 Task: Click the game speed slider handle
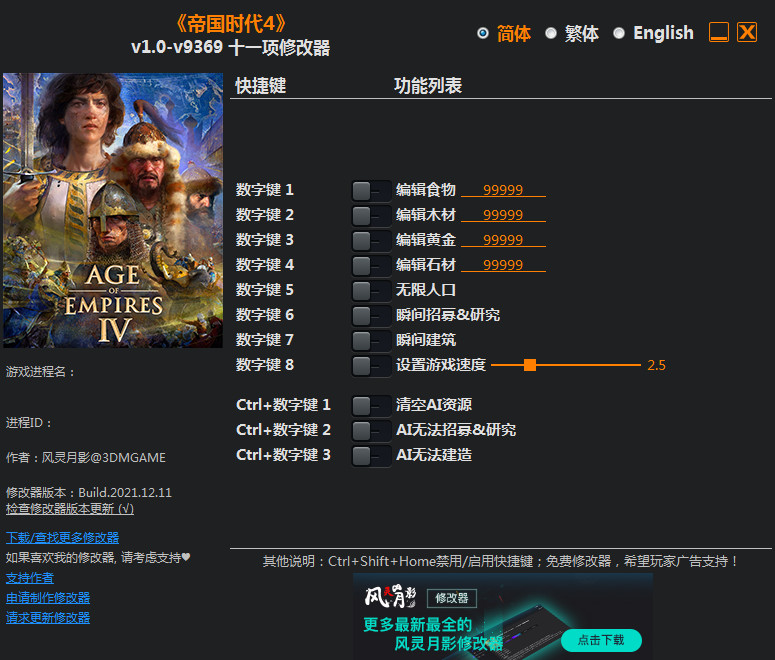pyautogui.click(x=530, y=365)
